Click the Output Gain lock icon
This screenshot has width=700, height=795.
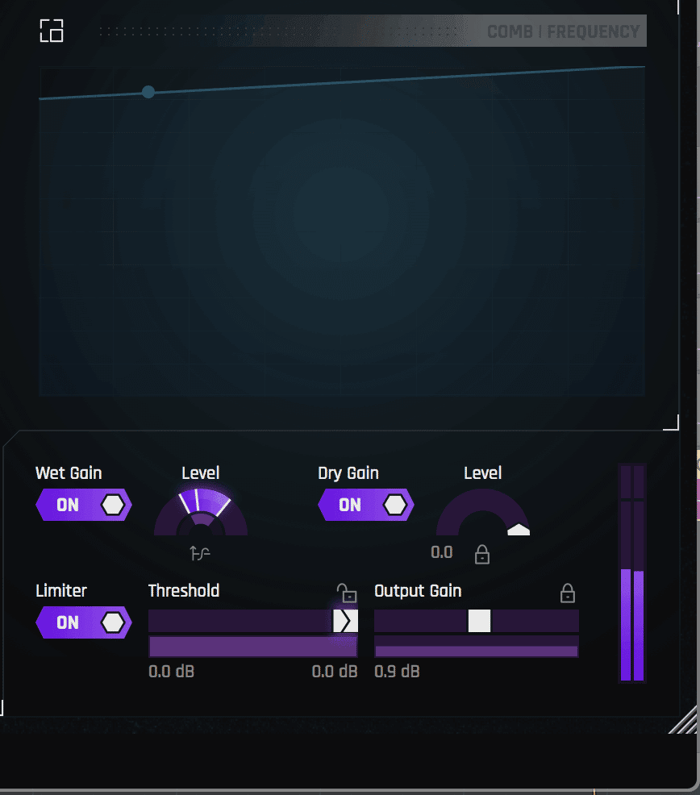567,593
